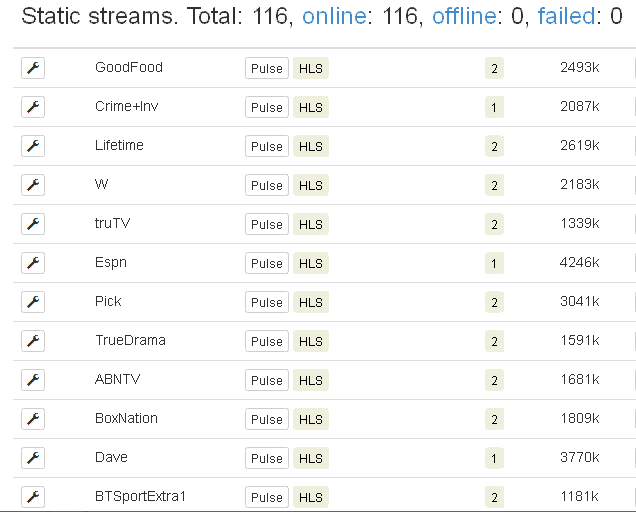Click Pulse button for truTV
The height and width of the screenshot is (512, 636).
click(267, 224)
